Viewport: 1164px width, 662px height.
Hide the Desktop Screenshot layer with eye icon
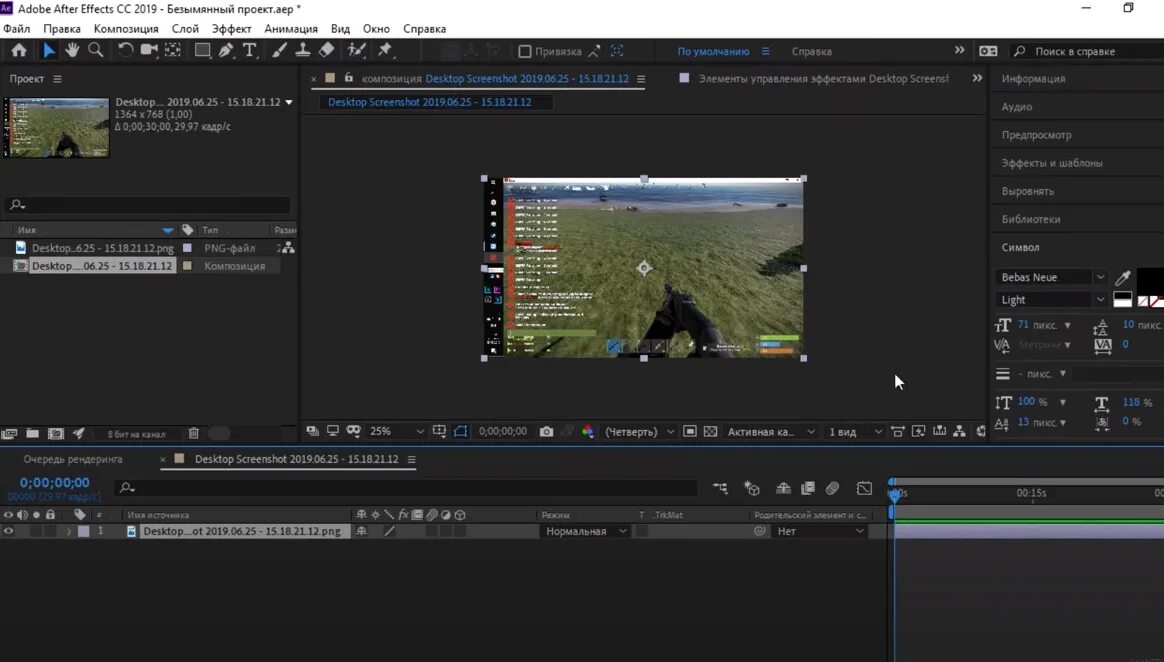click(x=9, y=531)
